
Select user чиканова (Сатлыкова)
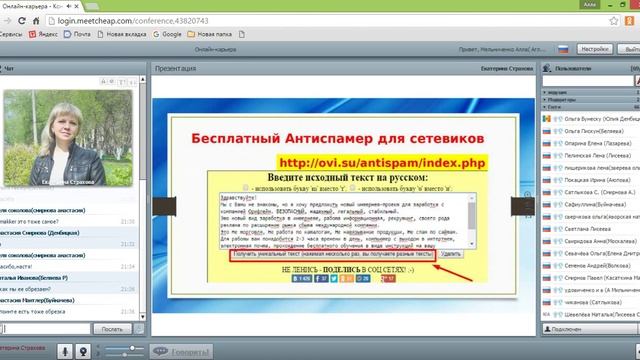pos(593,302)
